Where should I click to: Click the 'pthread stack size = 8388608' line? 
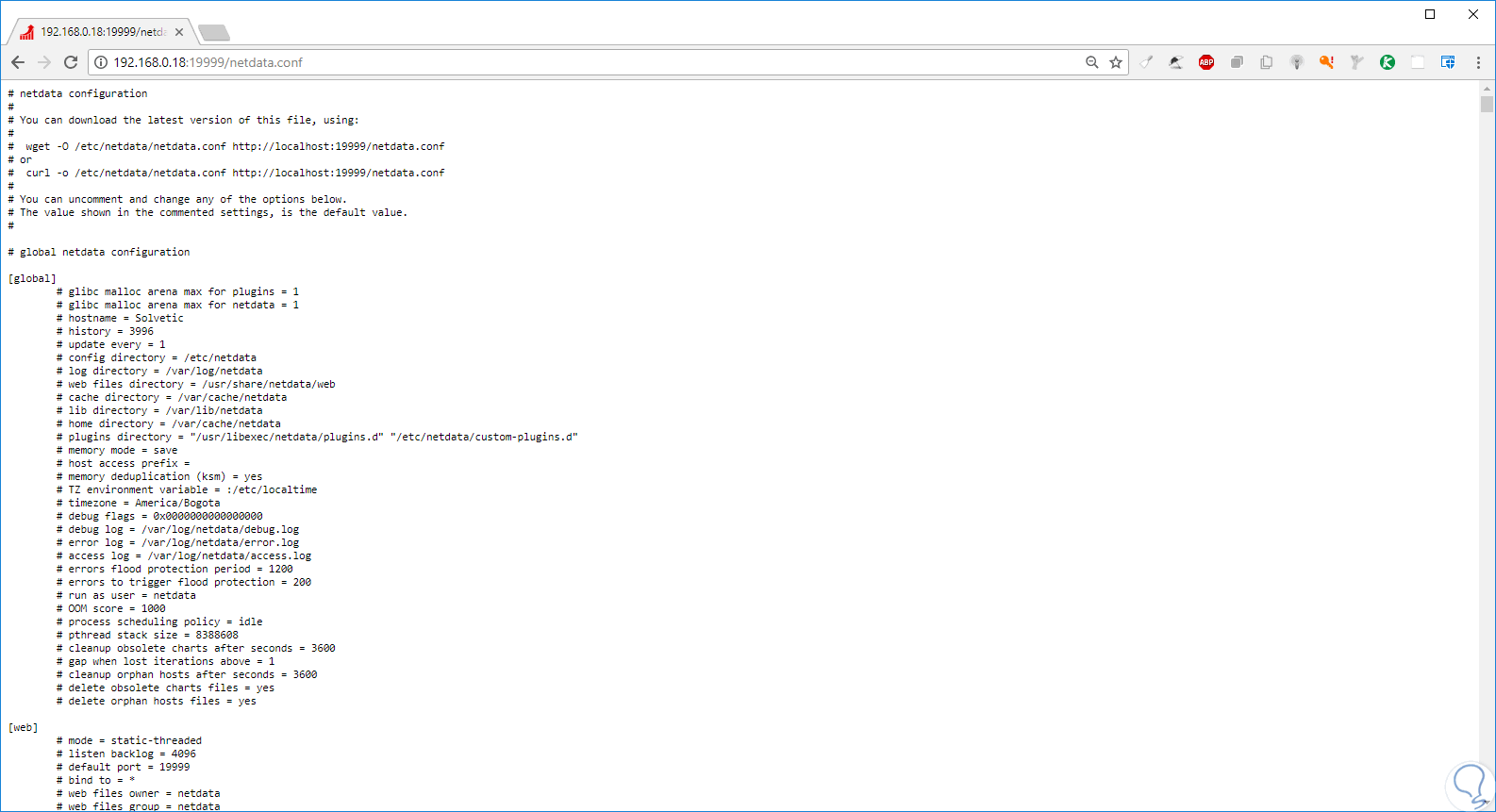147,635
